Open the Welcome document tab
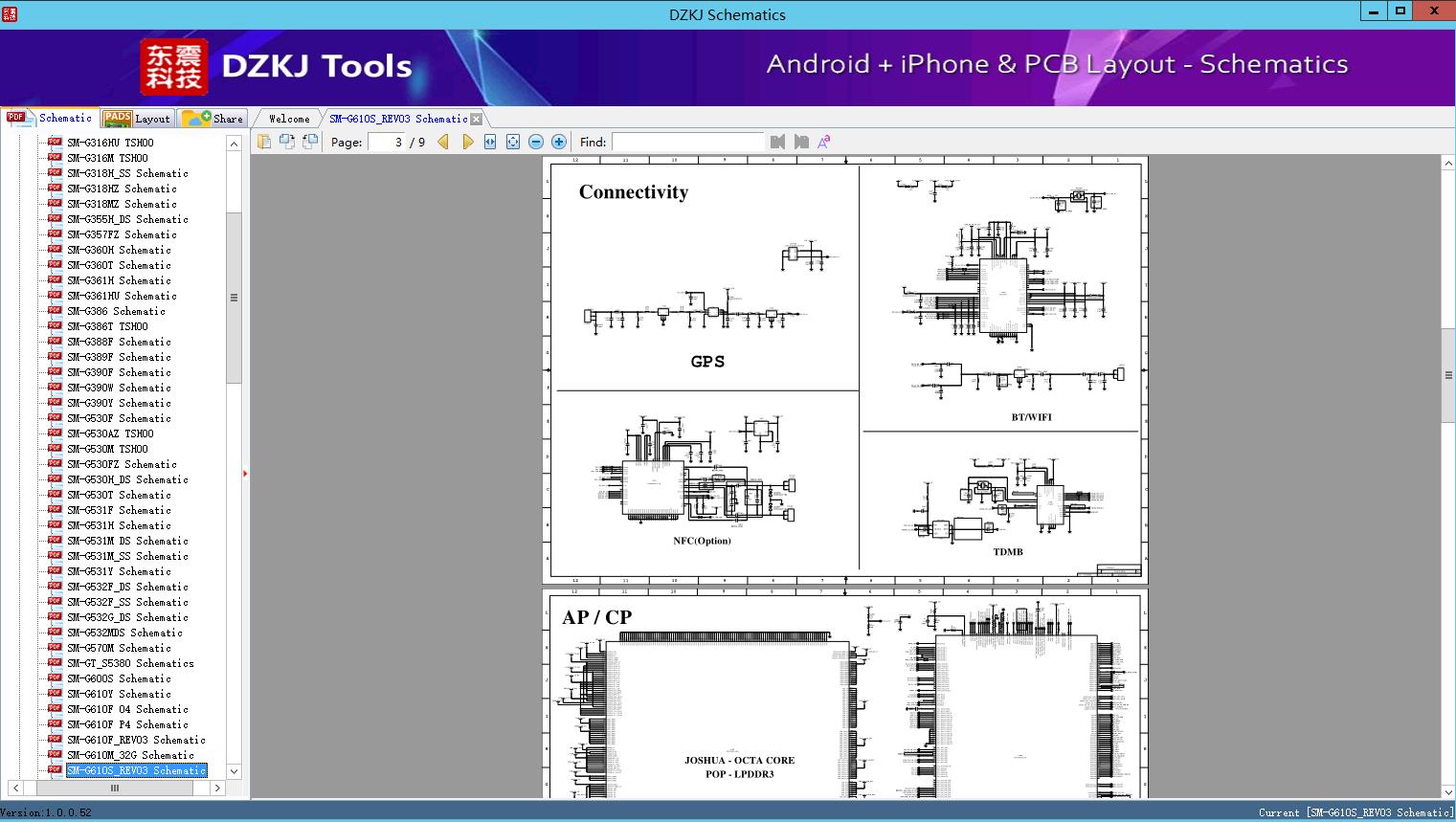This screenshot has height=822, width=1456. 288,119
